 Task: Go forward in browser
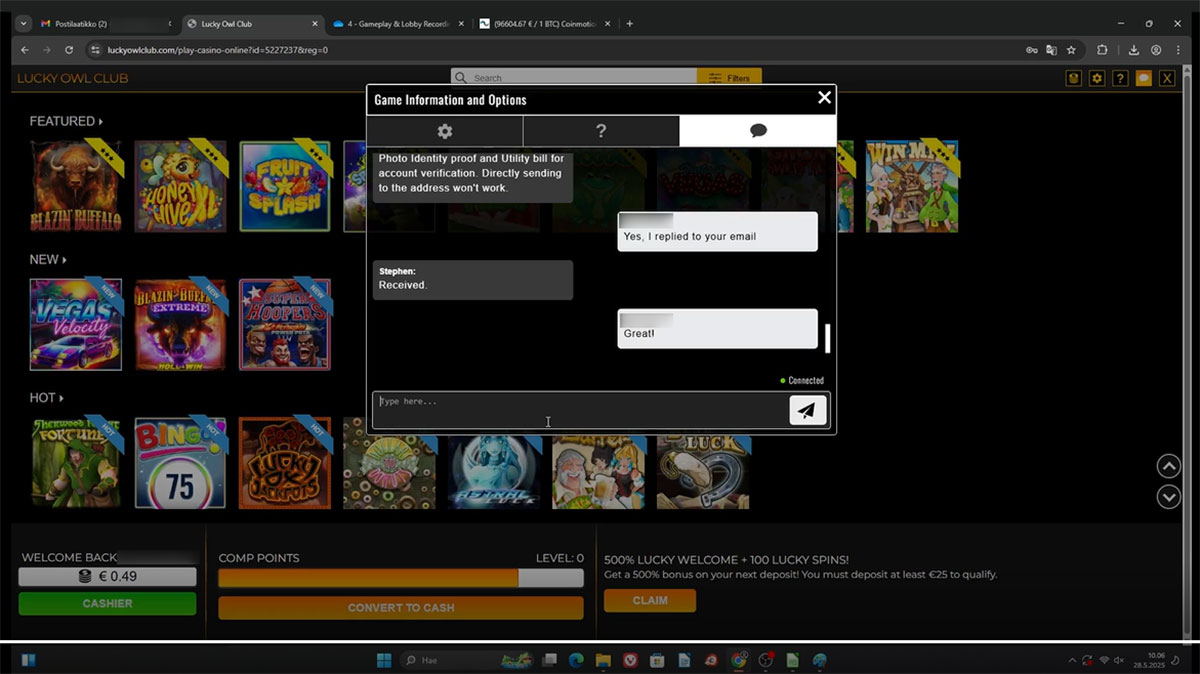coord(46,50)
